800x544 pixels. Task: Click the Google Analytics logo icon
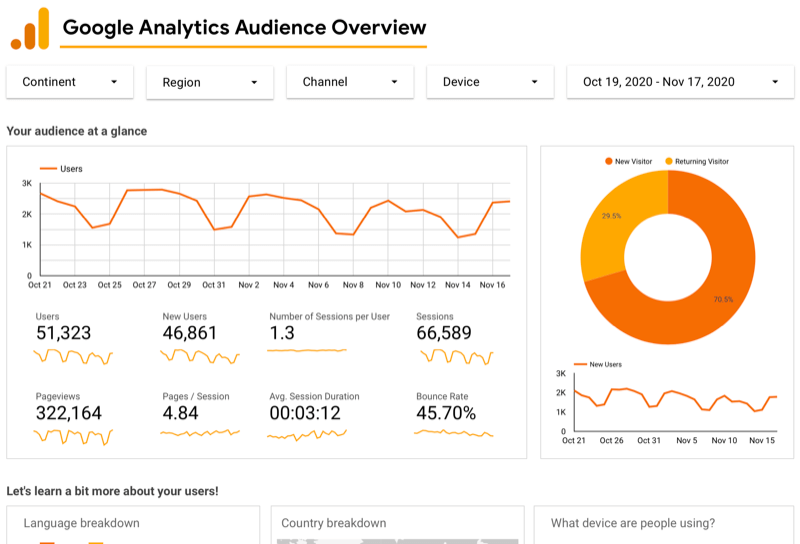point(30,29)
